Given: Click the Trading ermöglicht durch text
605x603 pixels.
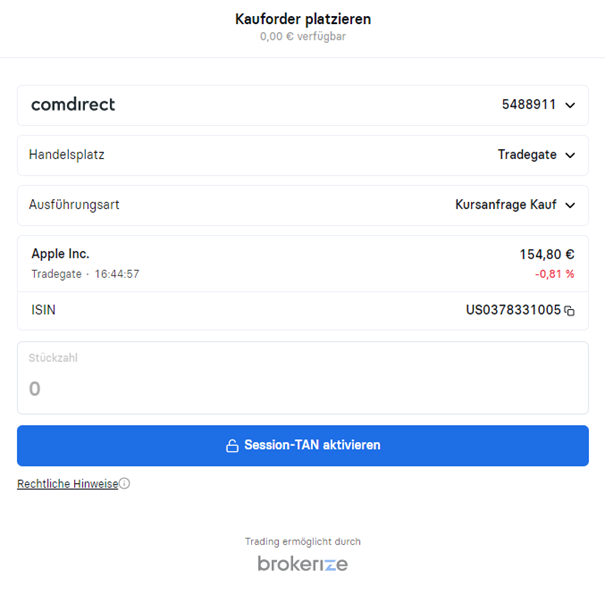Looking at the screenshot, I should [303, 542].
